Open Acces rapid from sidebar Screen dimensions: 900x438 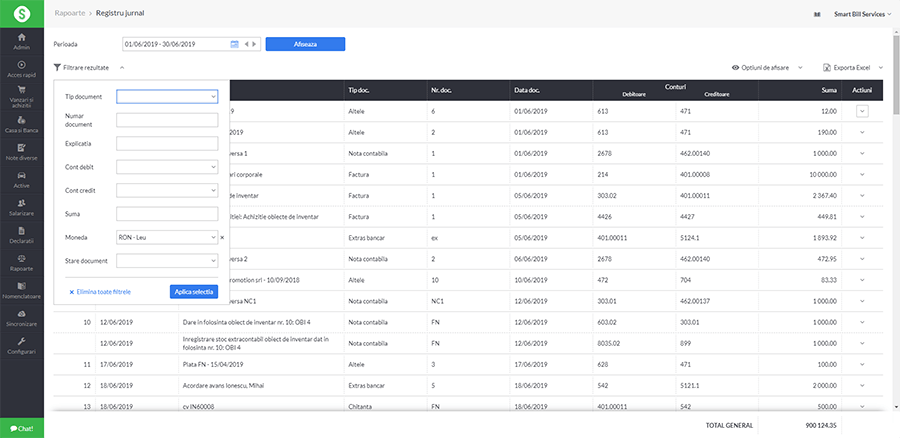coord(21,68)
